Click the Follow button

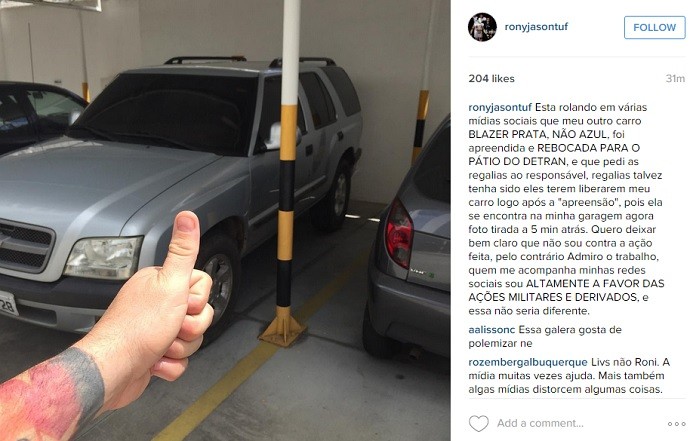click(654, 27)
